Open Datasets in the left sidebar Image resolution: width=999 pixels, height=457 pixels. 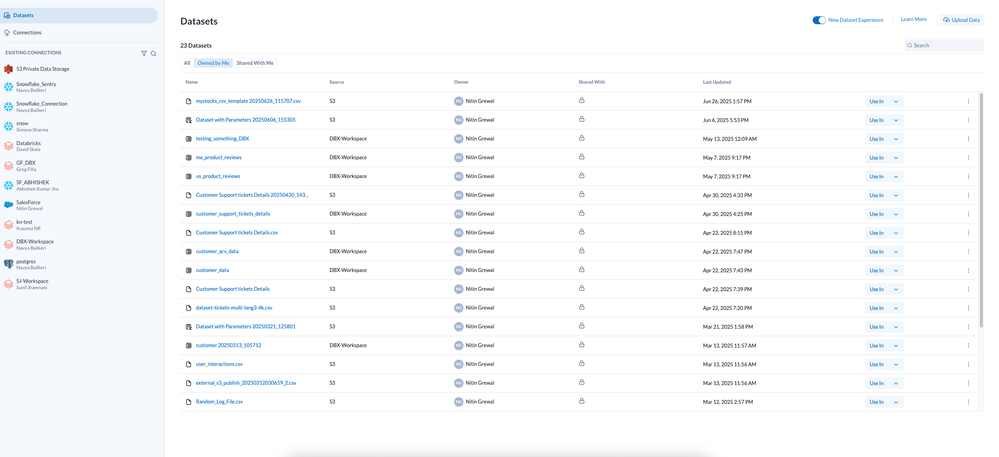(79, 15)
